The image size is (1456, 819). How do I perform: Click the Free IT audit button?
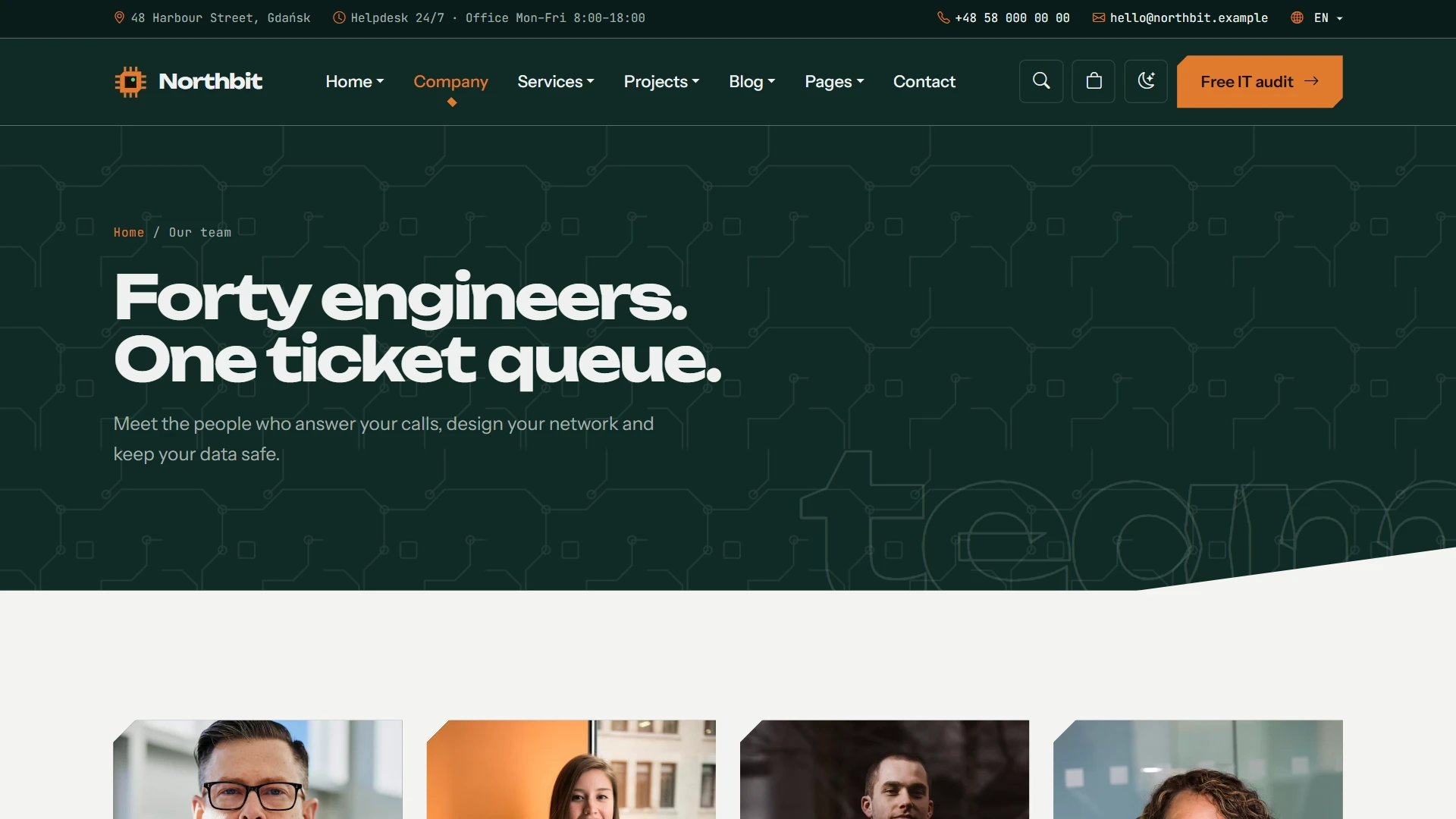point(1260,81)
